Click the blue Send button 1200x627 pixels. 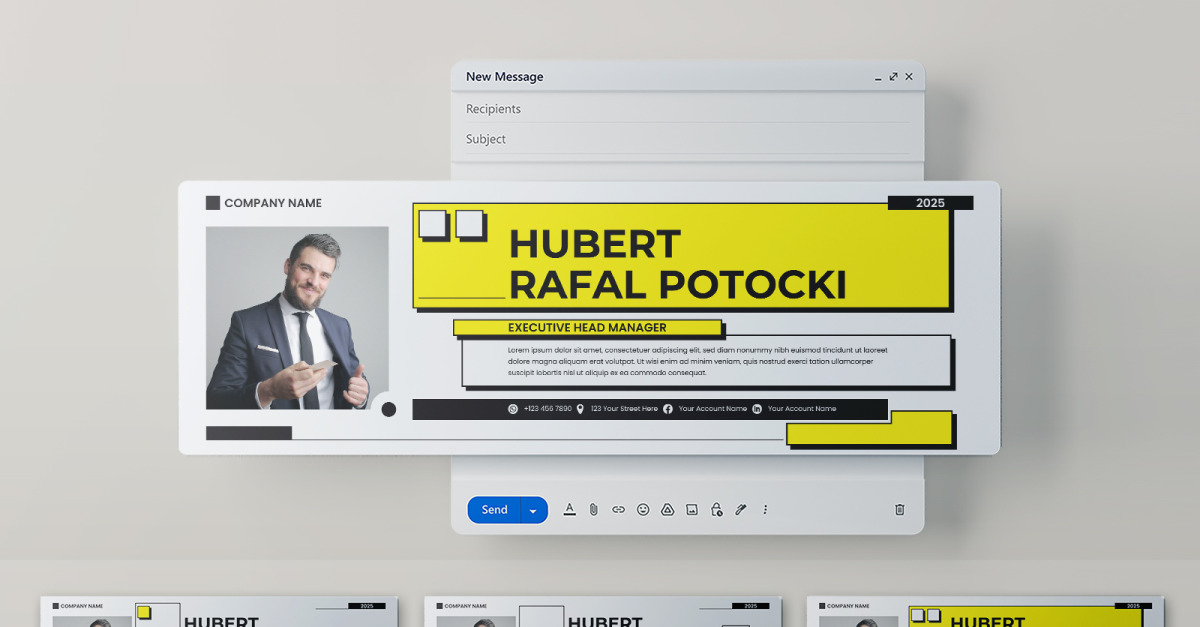pos(495,510)
